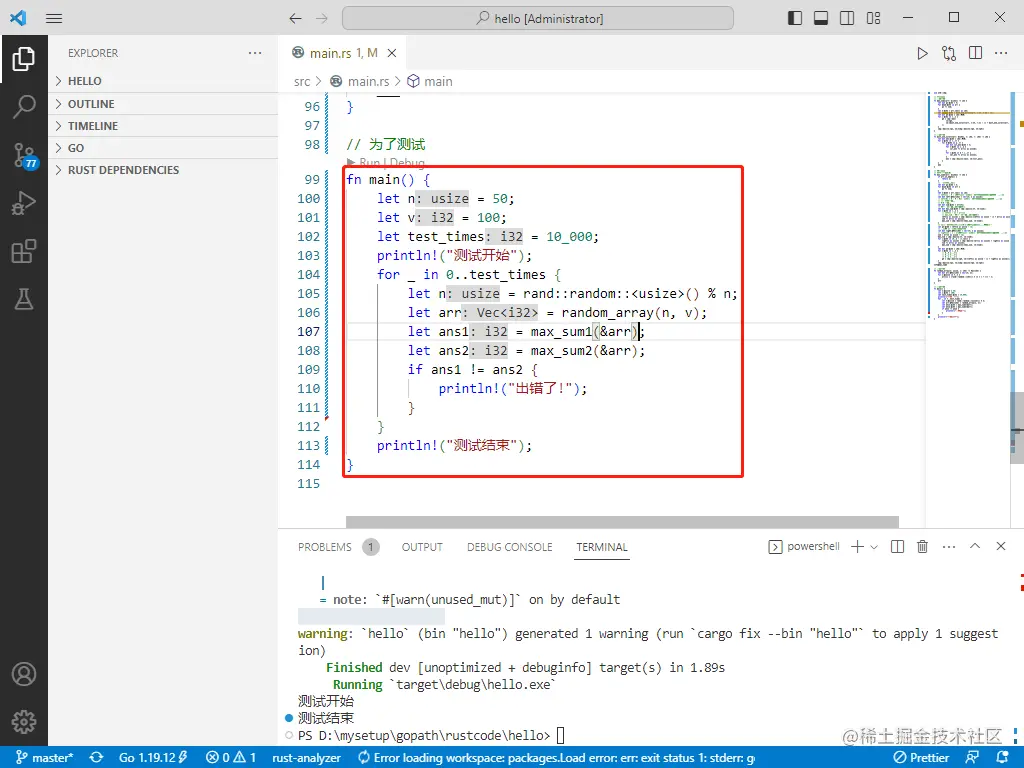Switch to the OUTPUT tab
This screenshot has width=1024, height=768.
coord(422,547)
